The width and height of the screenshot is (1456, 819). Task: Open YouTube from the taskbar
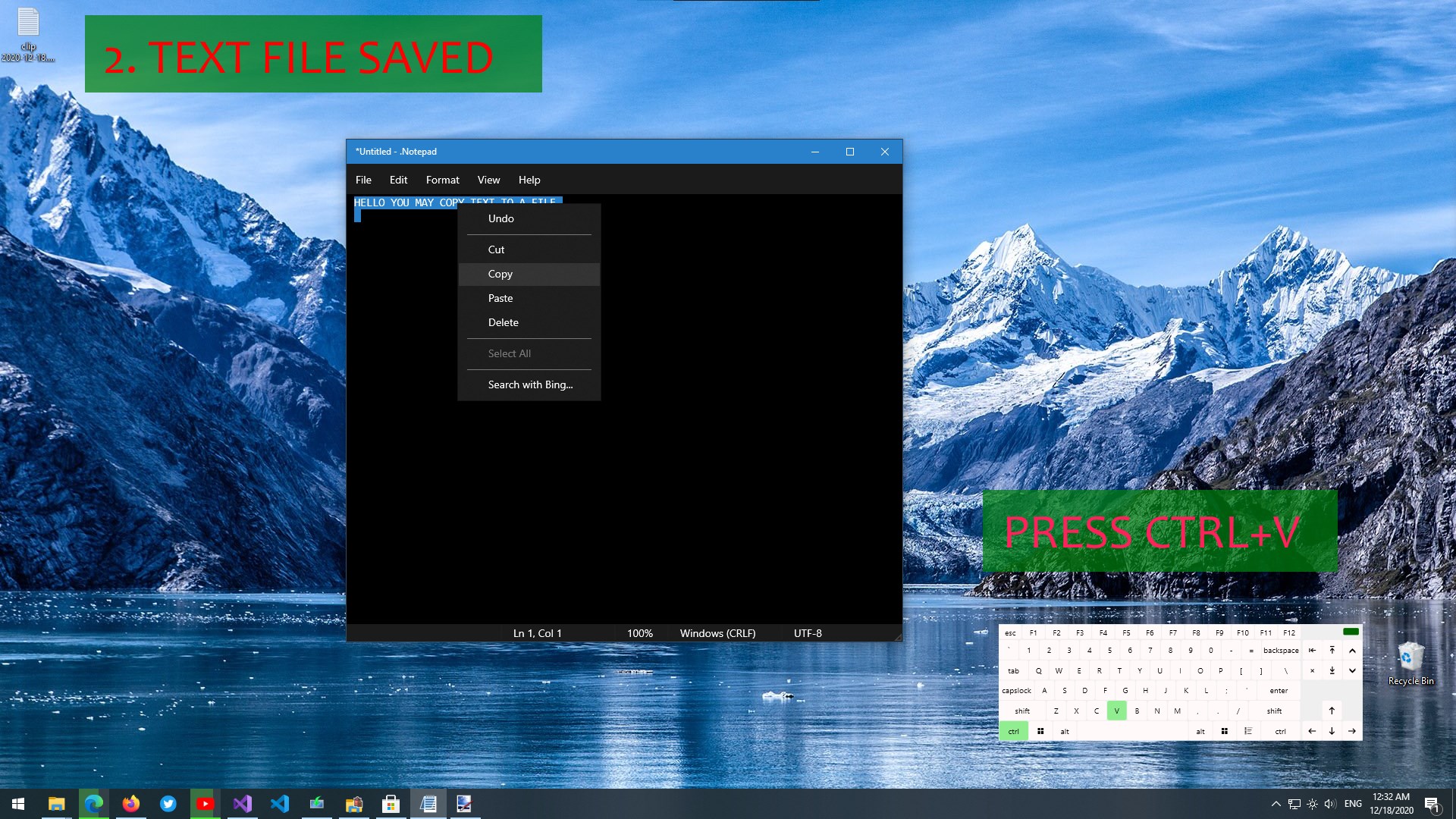coord(205,804)
